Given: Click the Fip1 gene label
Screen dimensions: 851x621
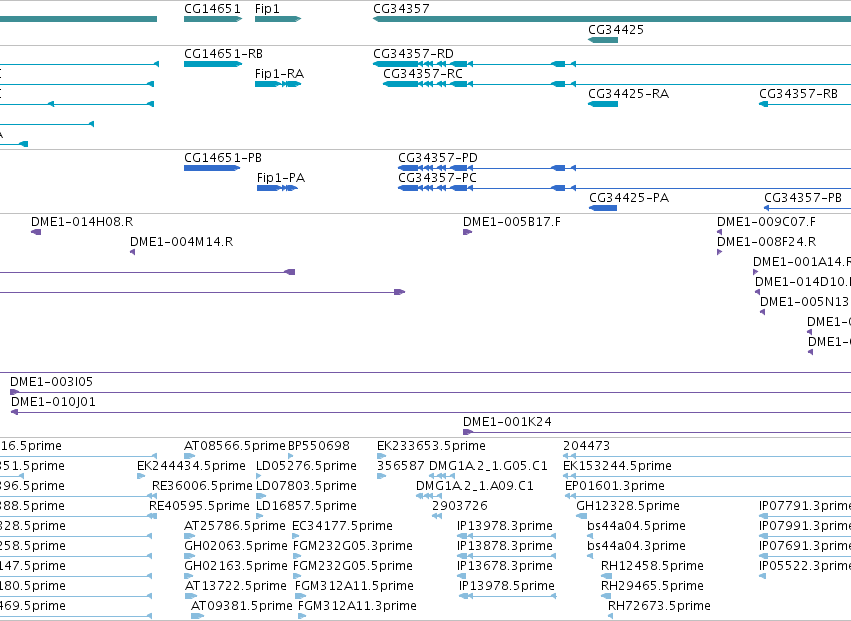Looking at the screenshot, I should click(267, 9).
